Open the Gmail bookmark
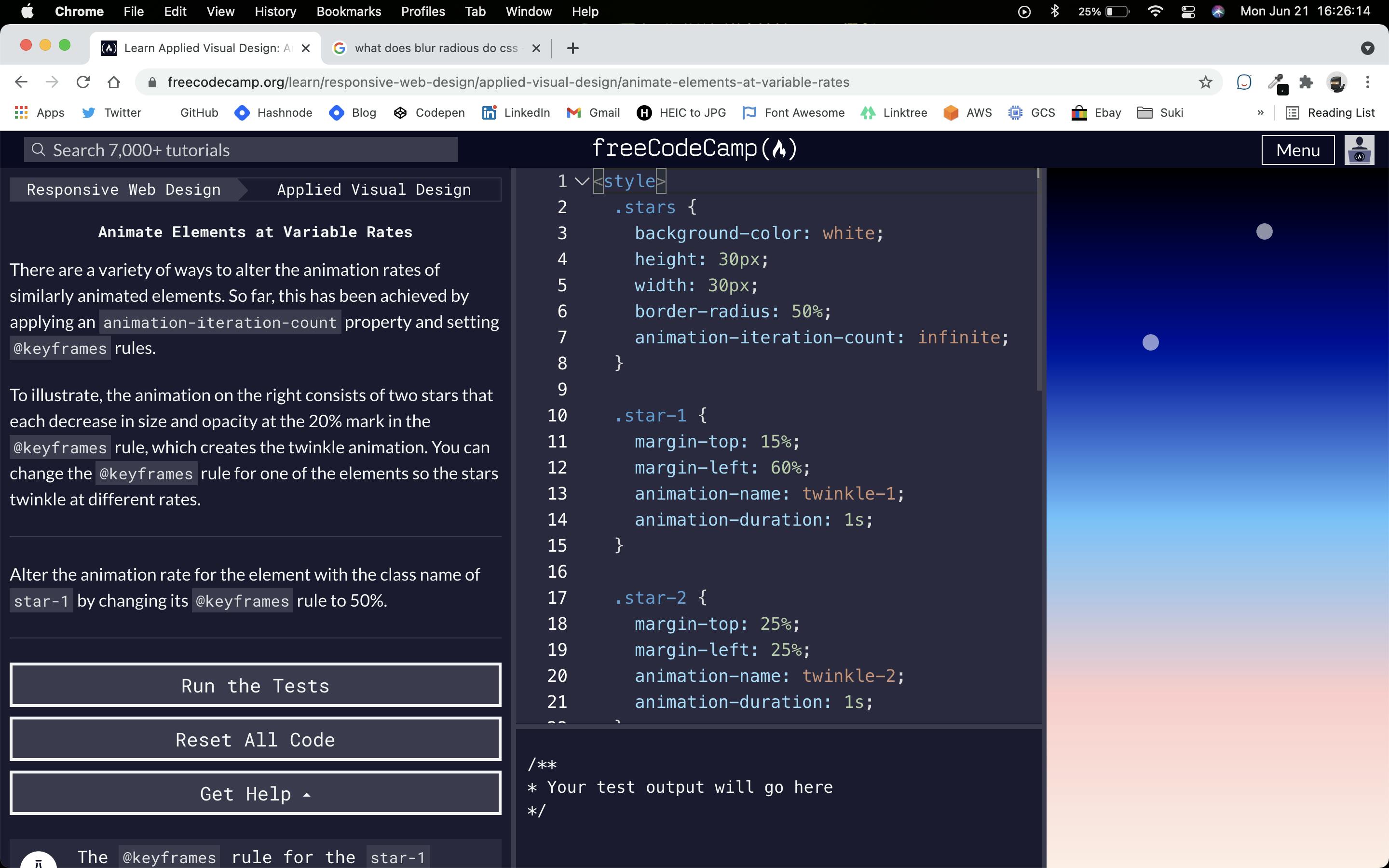The width and height of the screenshot is (1389, 868). tap(594, 112)
